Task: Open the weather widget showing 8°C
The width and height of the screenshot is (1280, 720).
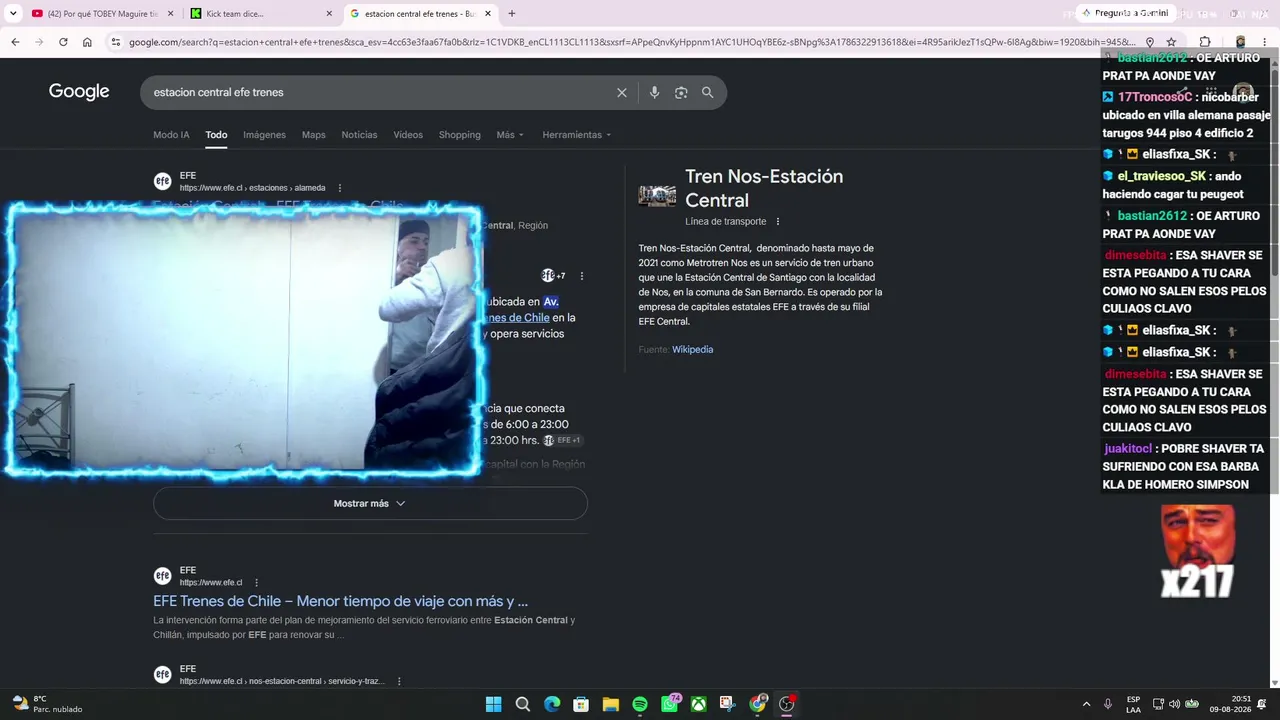Action: 46,704
